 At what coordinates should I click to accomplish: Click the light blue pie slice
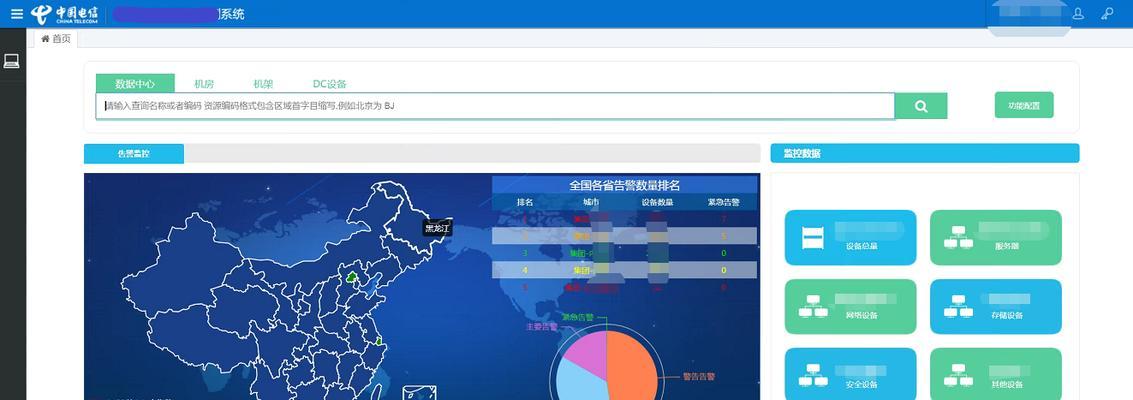pos(578,383)
